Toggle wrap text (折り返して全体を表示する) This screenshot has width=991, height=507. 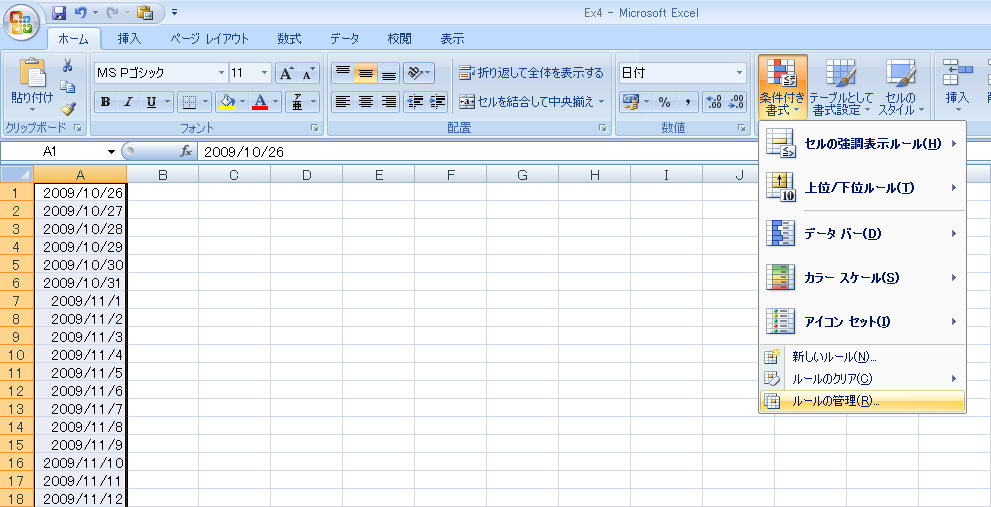point(531,73)
